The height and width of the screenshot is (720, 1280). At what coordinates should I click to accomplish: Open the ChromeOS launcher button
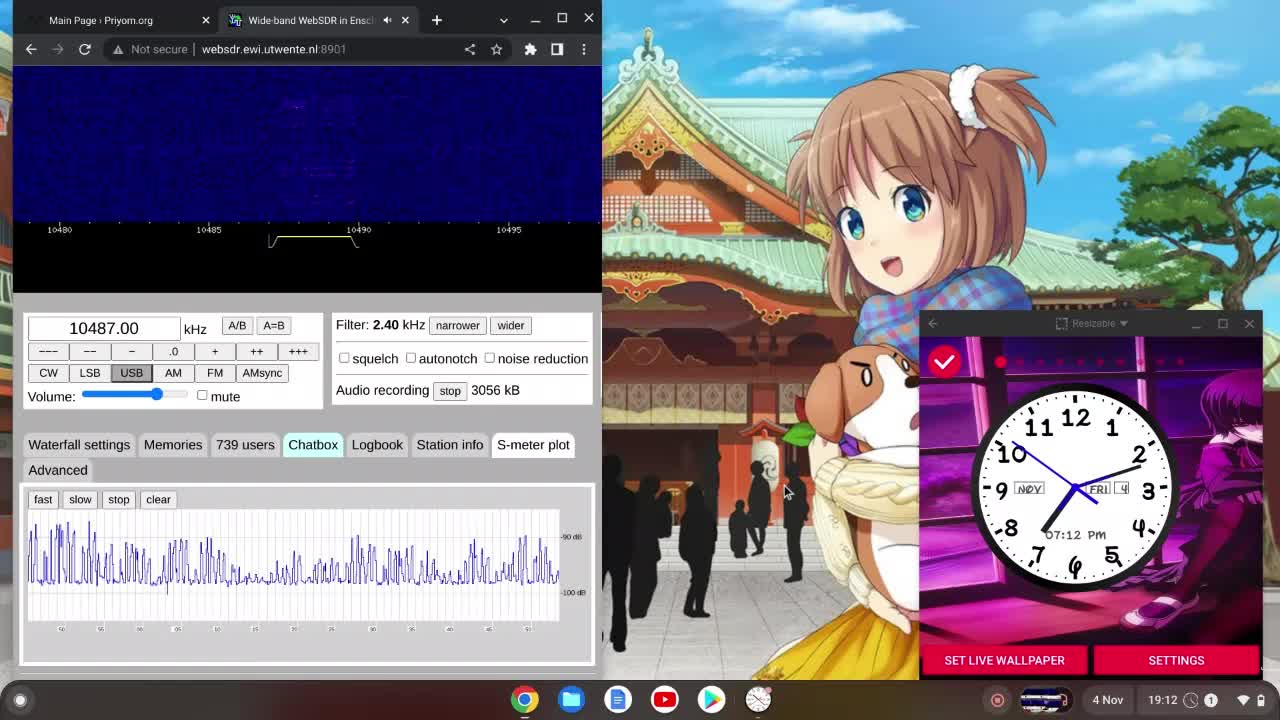pos(20,700)
